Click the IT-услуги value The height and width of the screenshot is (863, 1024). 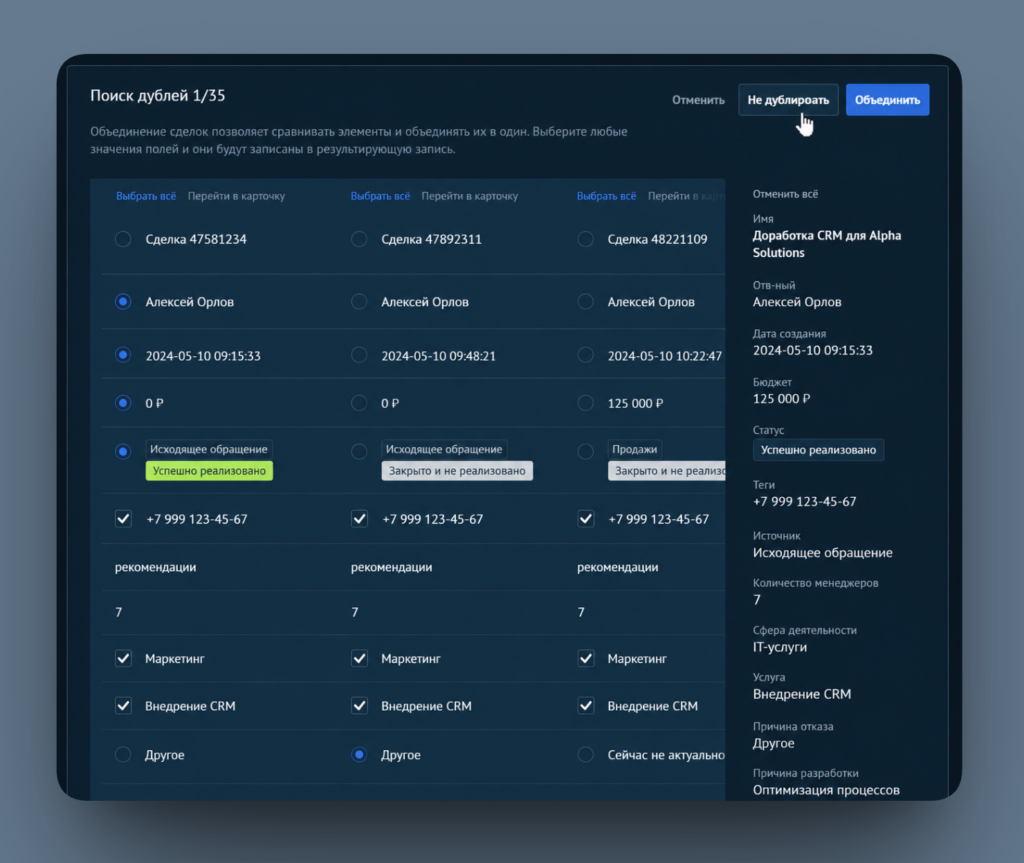click(x=780, y=647)
